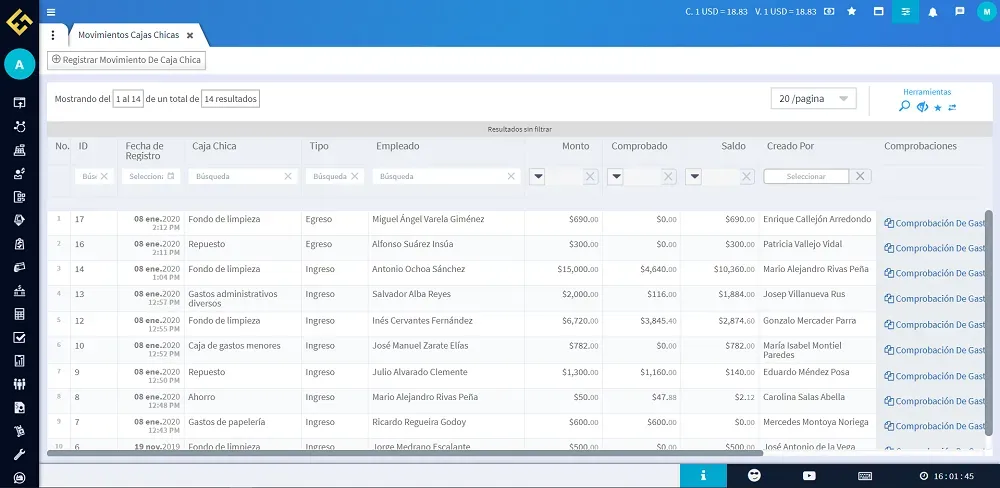Toggle the hamburger menu to collapse the sidebar

(x=51, y=12)
